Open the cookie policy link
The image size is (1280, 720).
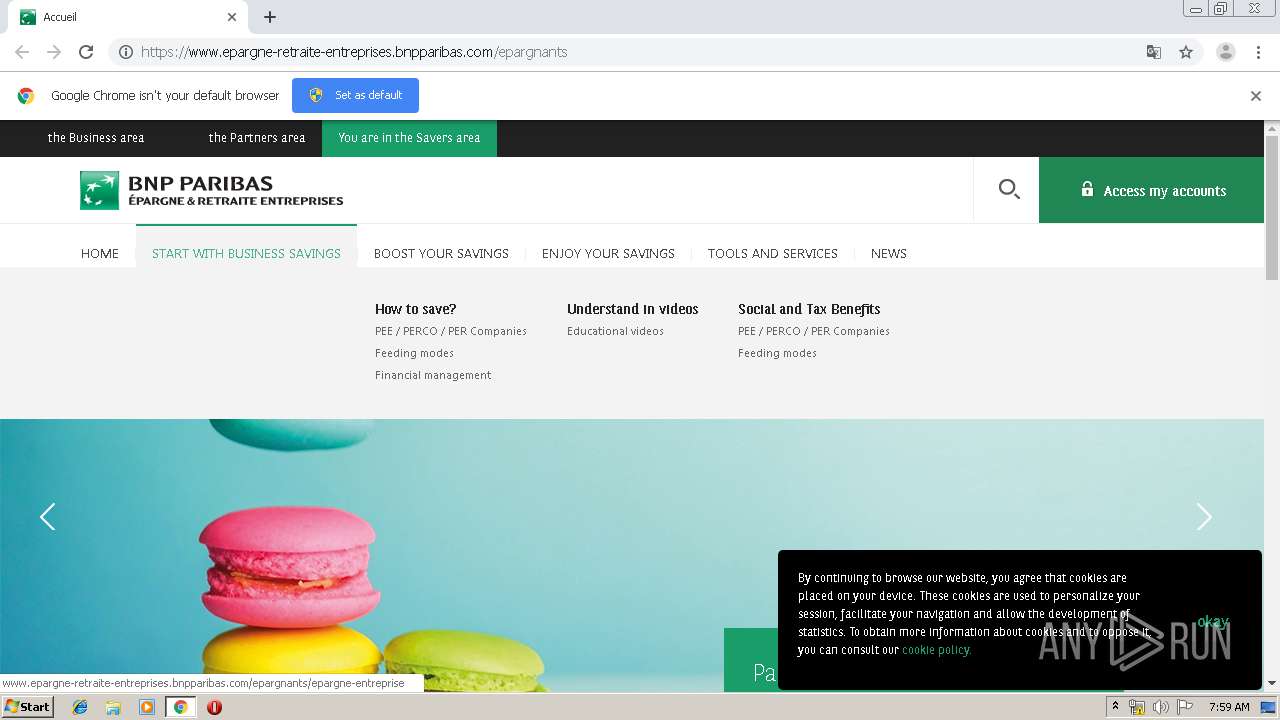click(x=936, y=650)
